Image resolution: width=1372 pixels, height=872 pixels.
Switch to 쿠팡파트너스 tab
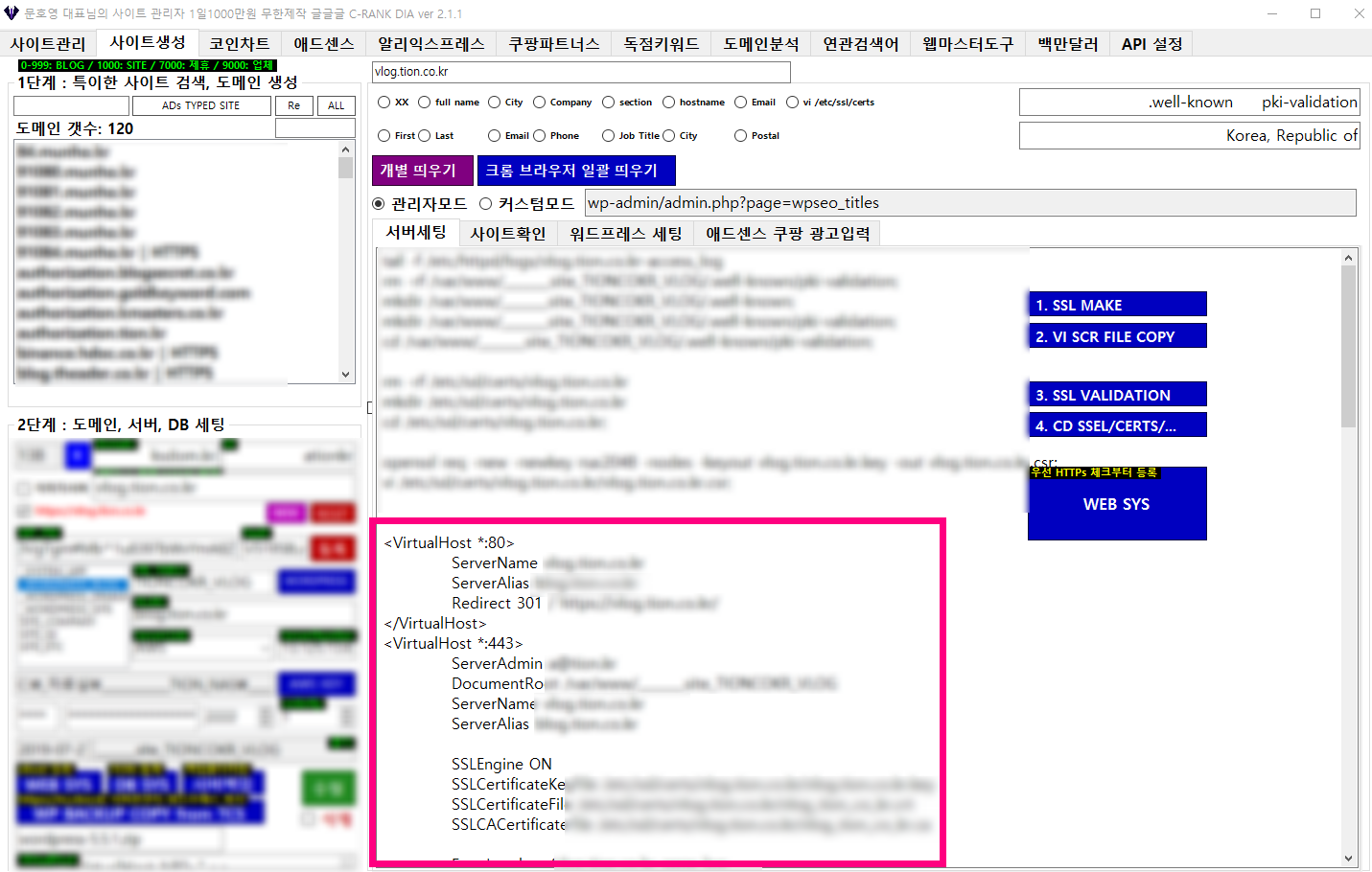(554, 44)
